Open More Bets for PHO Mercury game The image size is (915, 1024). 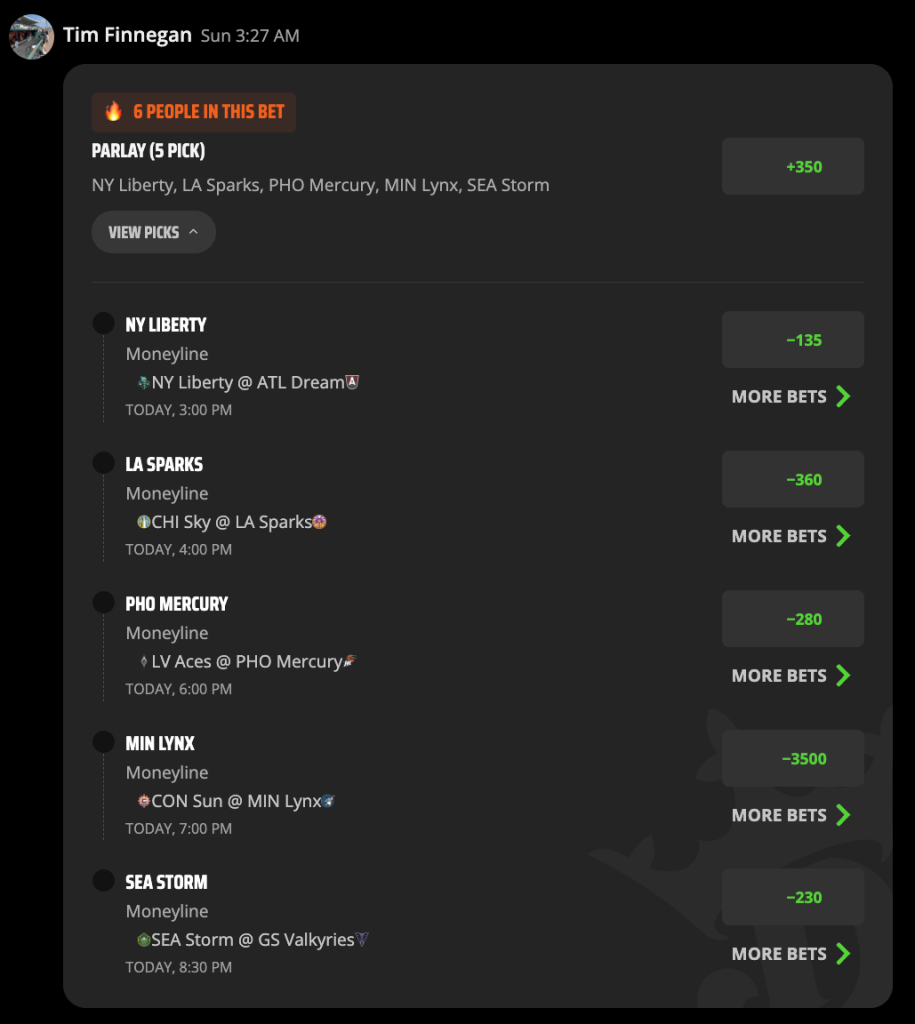[x=791, y=676]
